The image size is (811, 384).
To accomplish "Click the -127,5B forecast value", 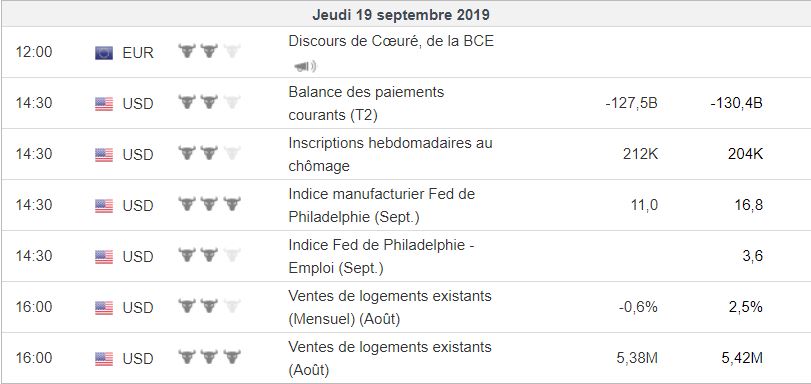I will 632,104.
